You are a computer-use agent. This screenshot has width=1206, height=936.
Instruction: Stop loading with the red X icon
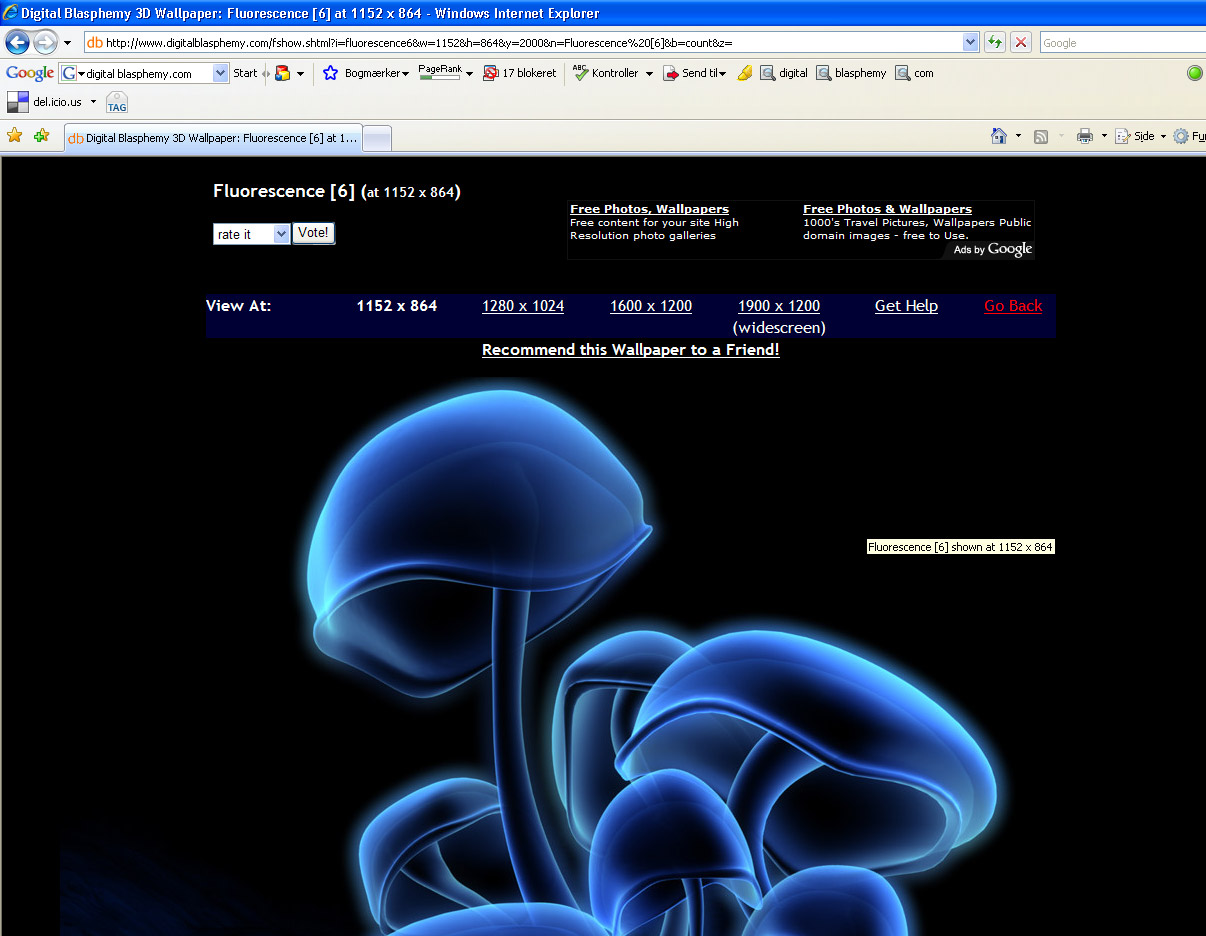point(1020,42)
